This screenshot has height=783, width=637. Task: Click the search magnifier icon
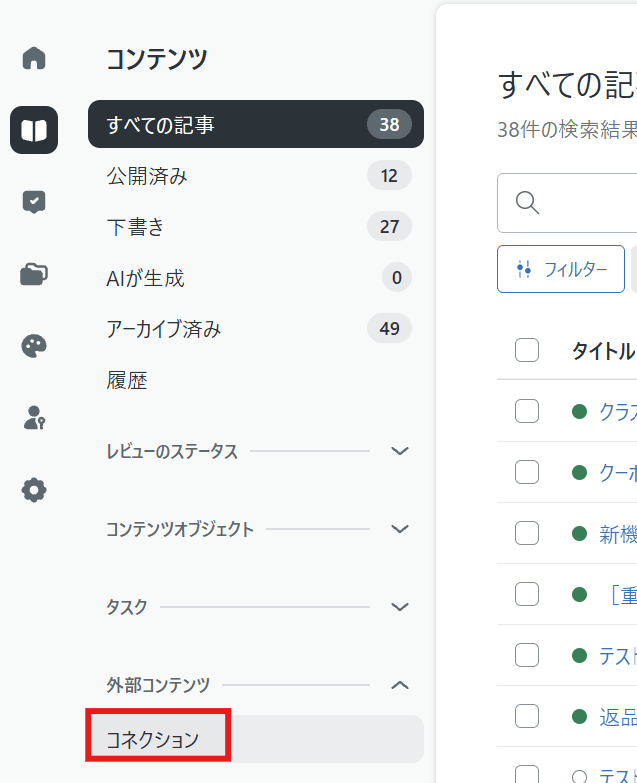[x=527, y=203]
